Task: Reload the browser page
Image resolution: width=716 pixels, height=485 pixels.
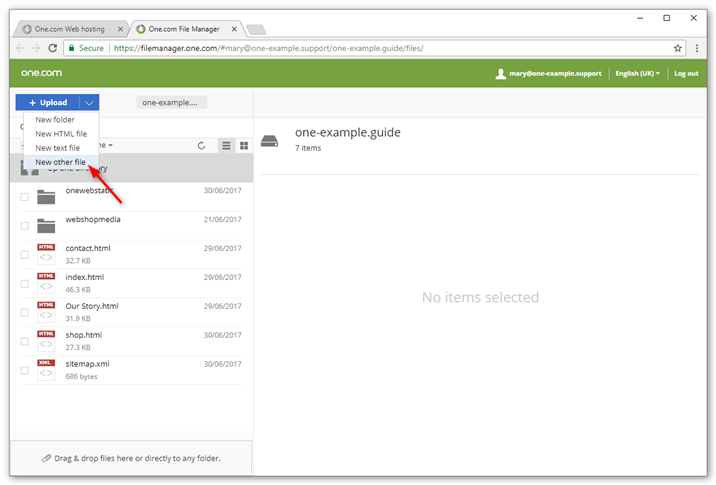Action: click(53, 48)
